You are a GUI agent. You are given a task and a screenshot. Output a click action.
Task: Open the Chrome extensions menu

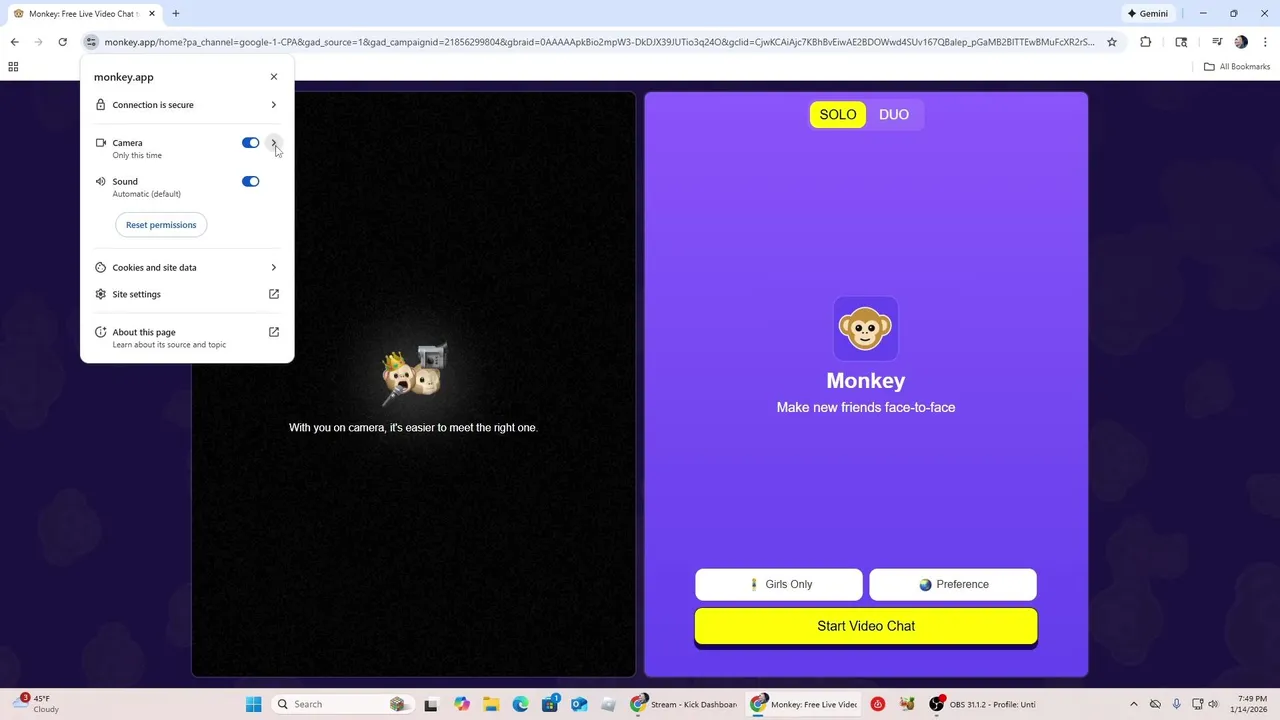[1146, 42]
